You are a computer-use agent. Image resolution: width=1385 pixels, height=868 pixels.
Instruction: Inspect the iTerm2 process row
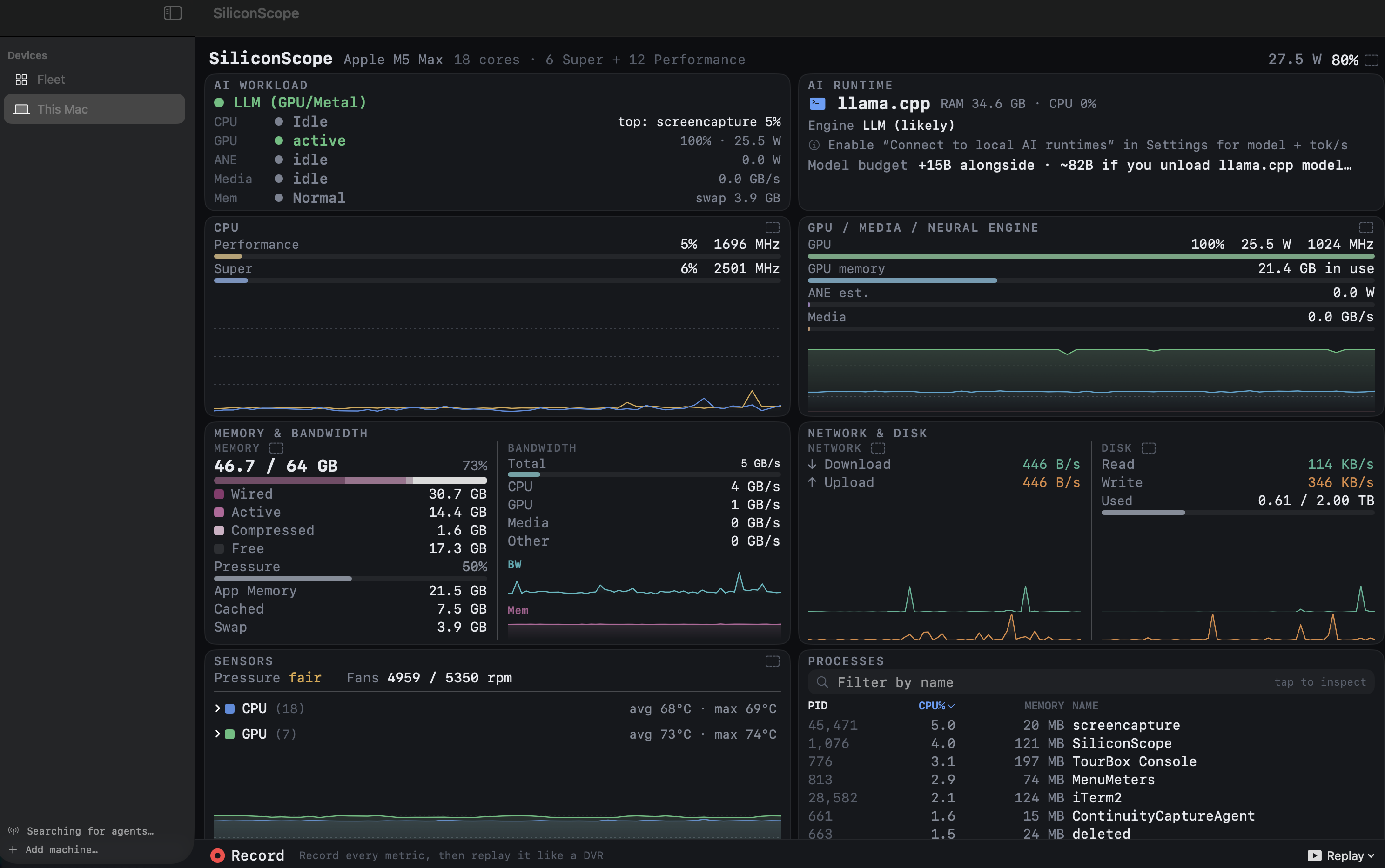pyautogui.click(x=1091, y=798)
